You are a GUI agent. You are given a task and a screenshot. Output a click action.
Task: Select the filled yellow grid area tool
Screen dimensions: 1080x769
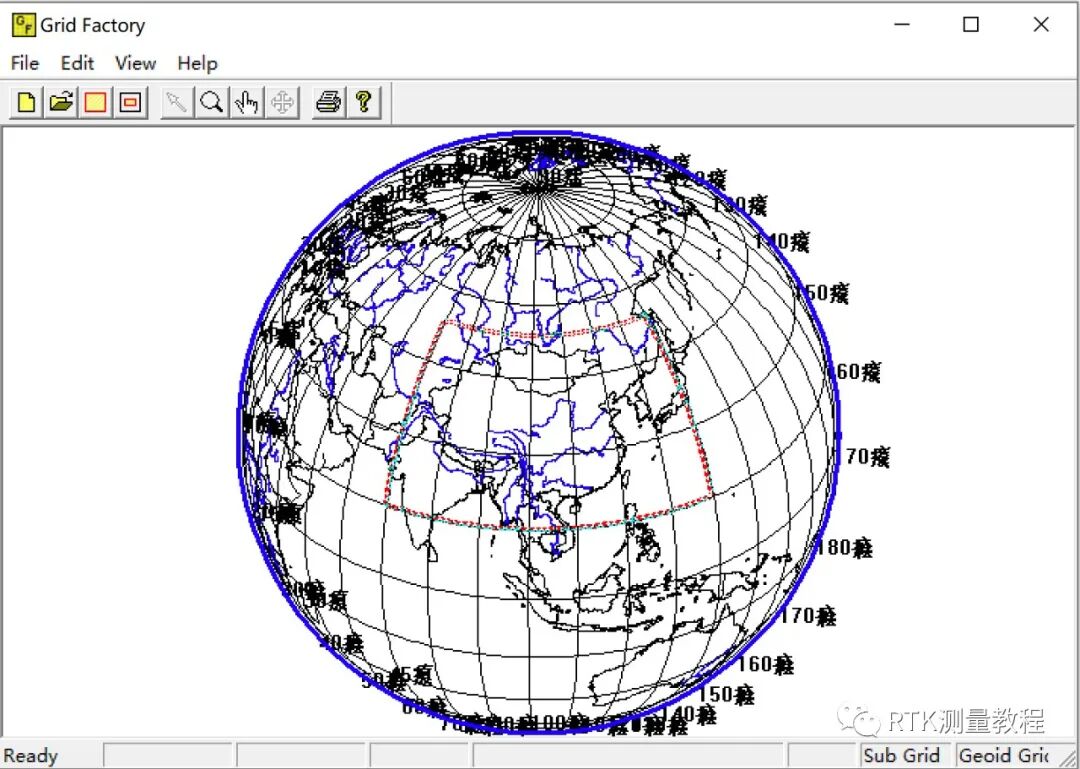pos(96,103)
